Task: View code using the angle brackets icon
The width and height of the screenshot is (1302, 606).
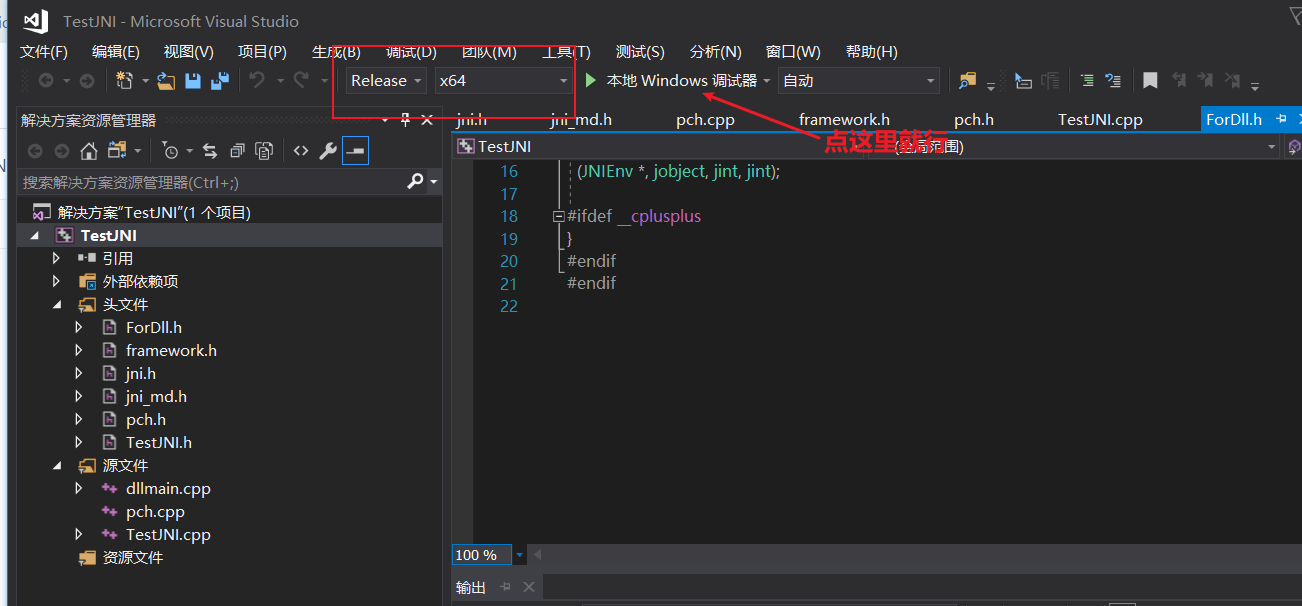Action: [301, 151]
